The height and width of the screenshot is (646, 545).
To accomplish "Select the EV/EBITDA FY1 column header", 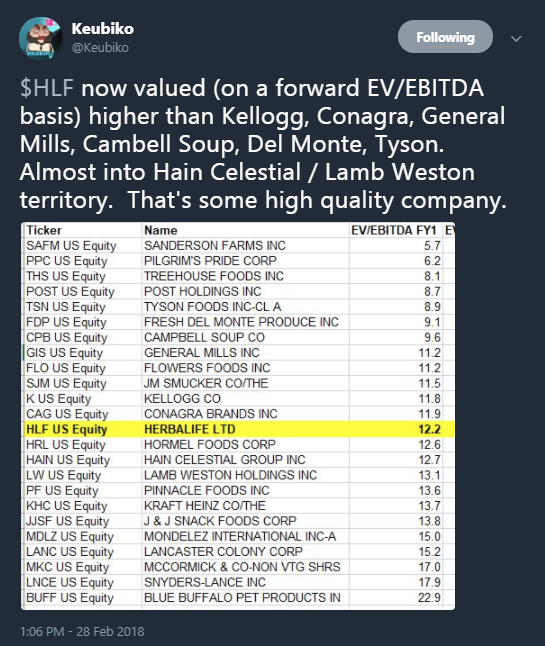I will [x=393, y=230].
